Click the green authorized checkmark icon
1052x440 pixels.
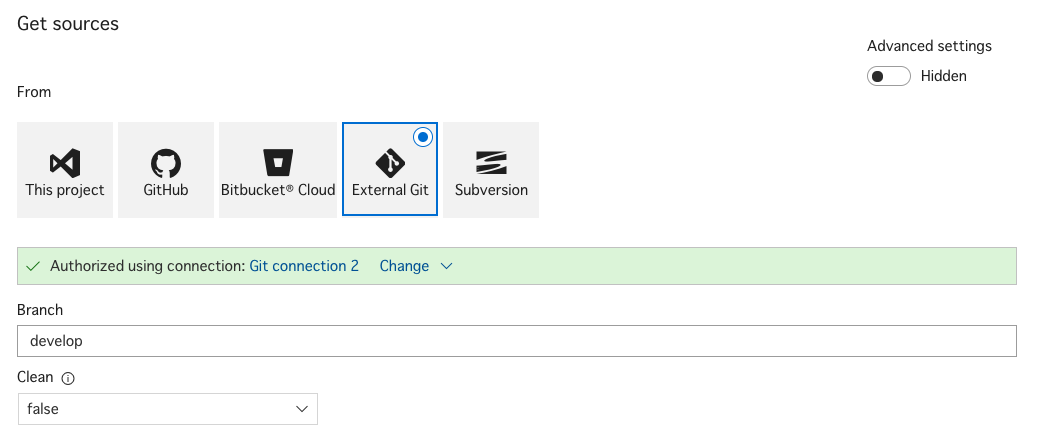tap(33, 266)
